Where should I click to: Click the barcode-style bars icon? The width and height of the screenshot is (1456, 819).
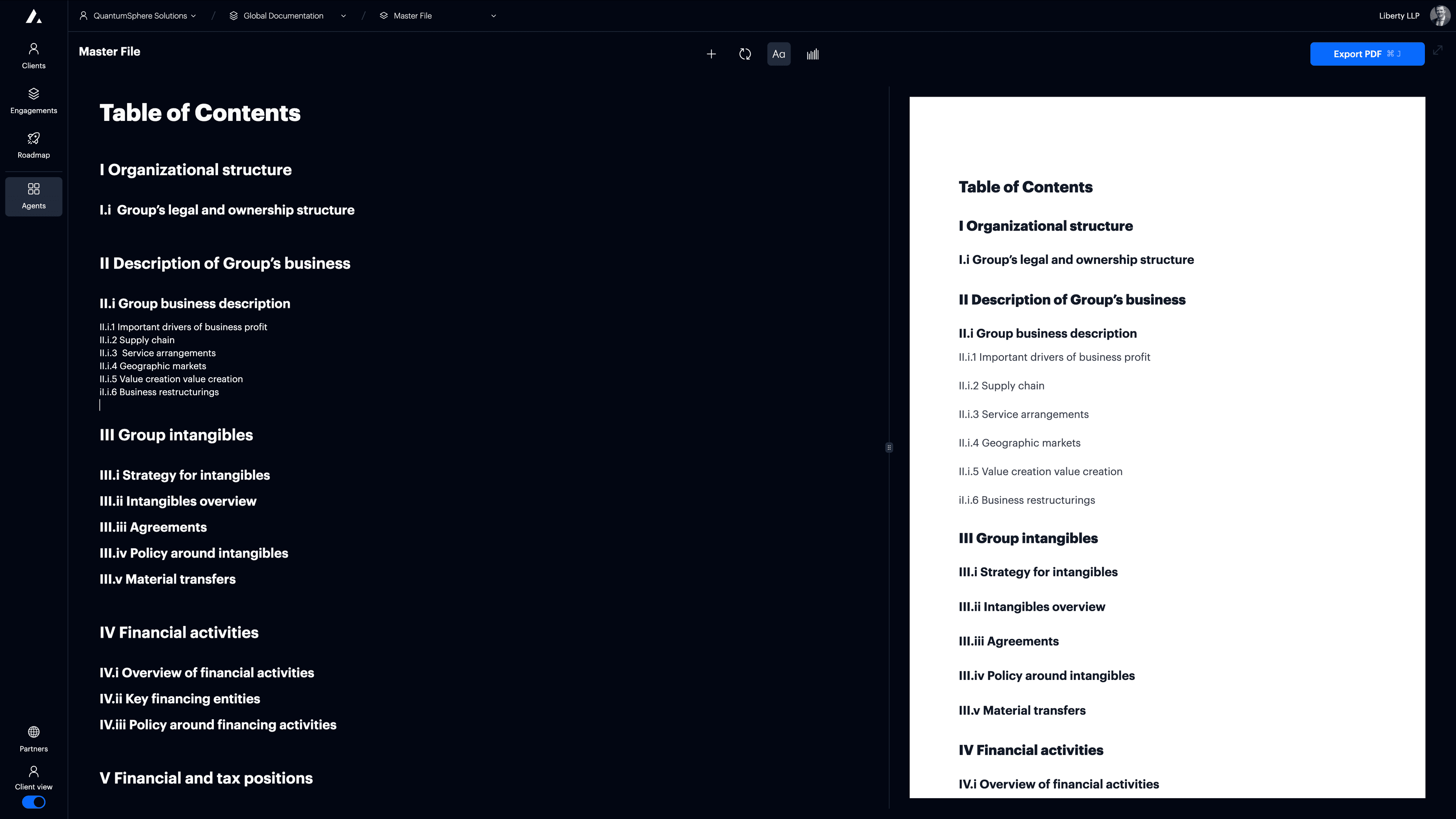click(x=812, y=54)
